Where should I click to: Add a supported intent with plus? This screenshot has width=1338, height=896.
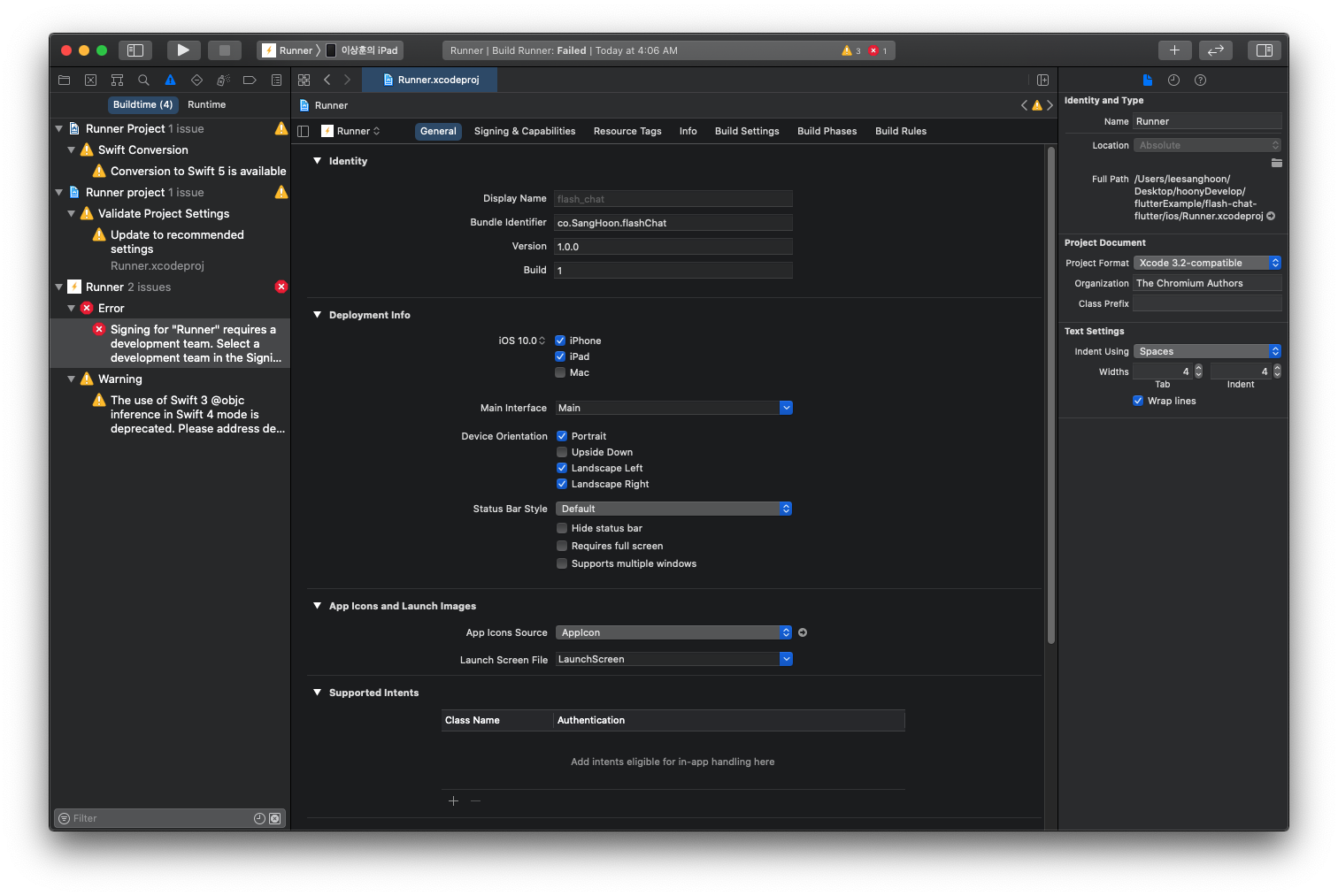click(453, 800)
